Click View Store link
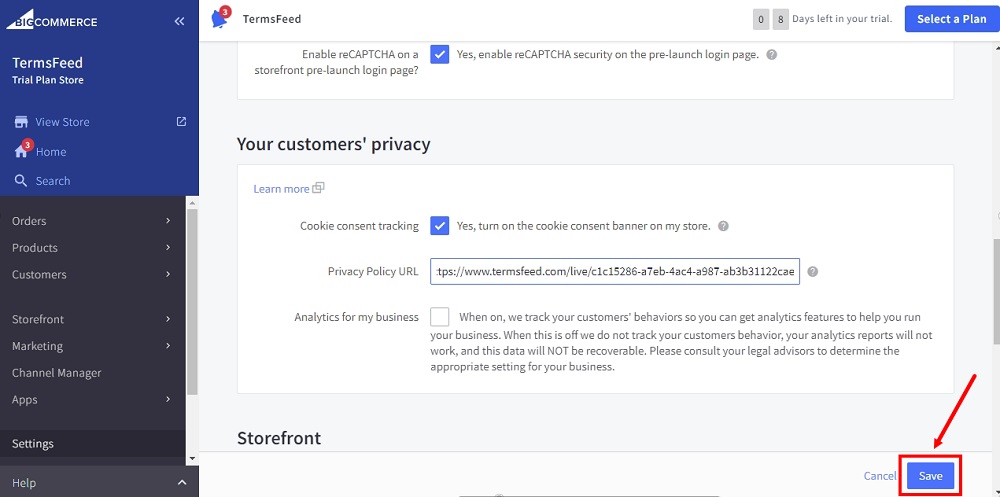The height and width of the screenshot is (497, 1000). coord(62,122)
